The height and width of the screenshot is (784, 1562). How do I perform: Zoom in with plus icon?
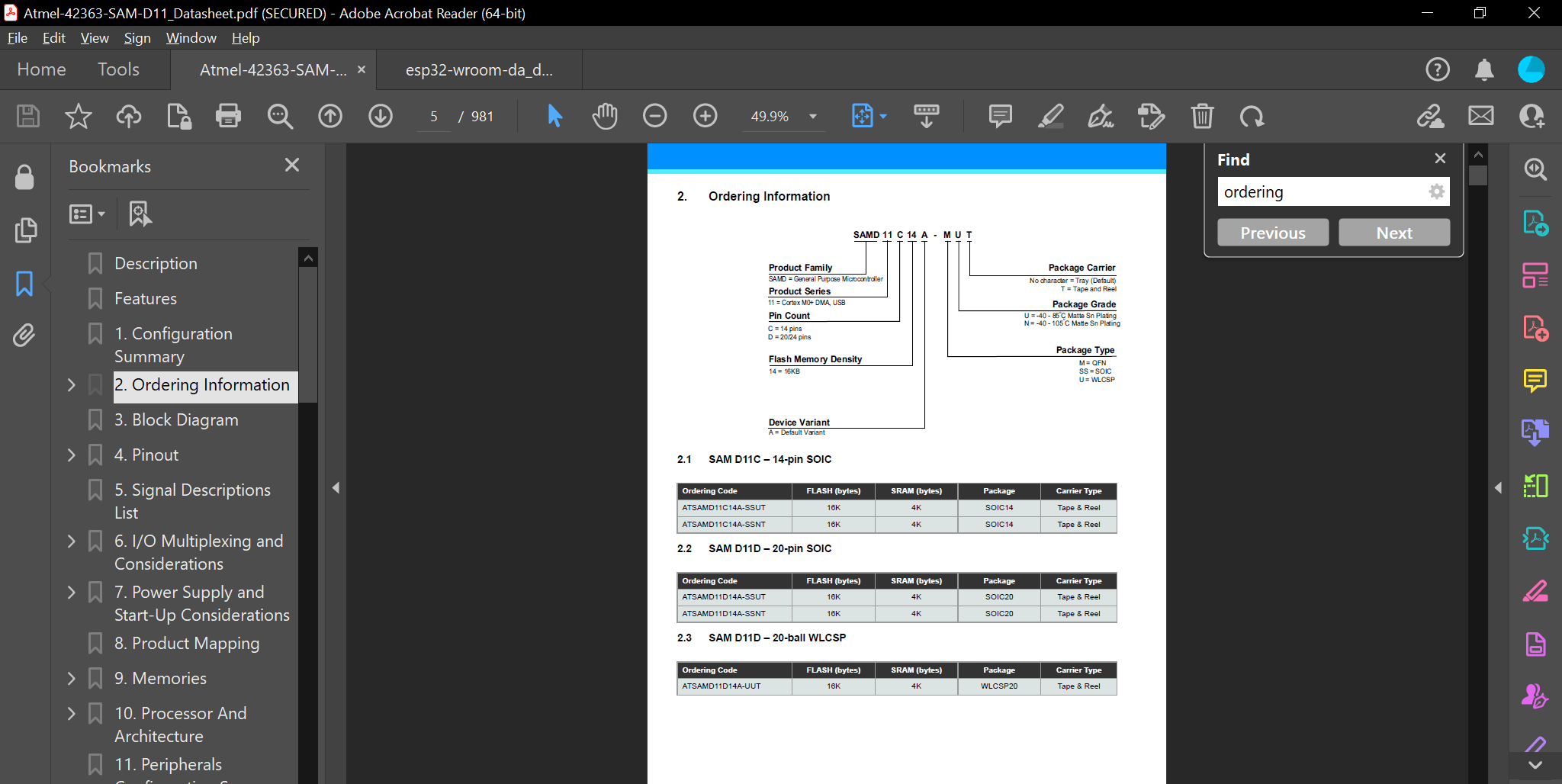click(705, 116)
